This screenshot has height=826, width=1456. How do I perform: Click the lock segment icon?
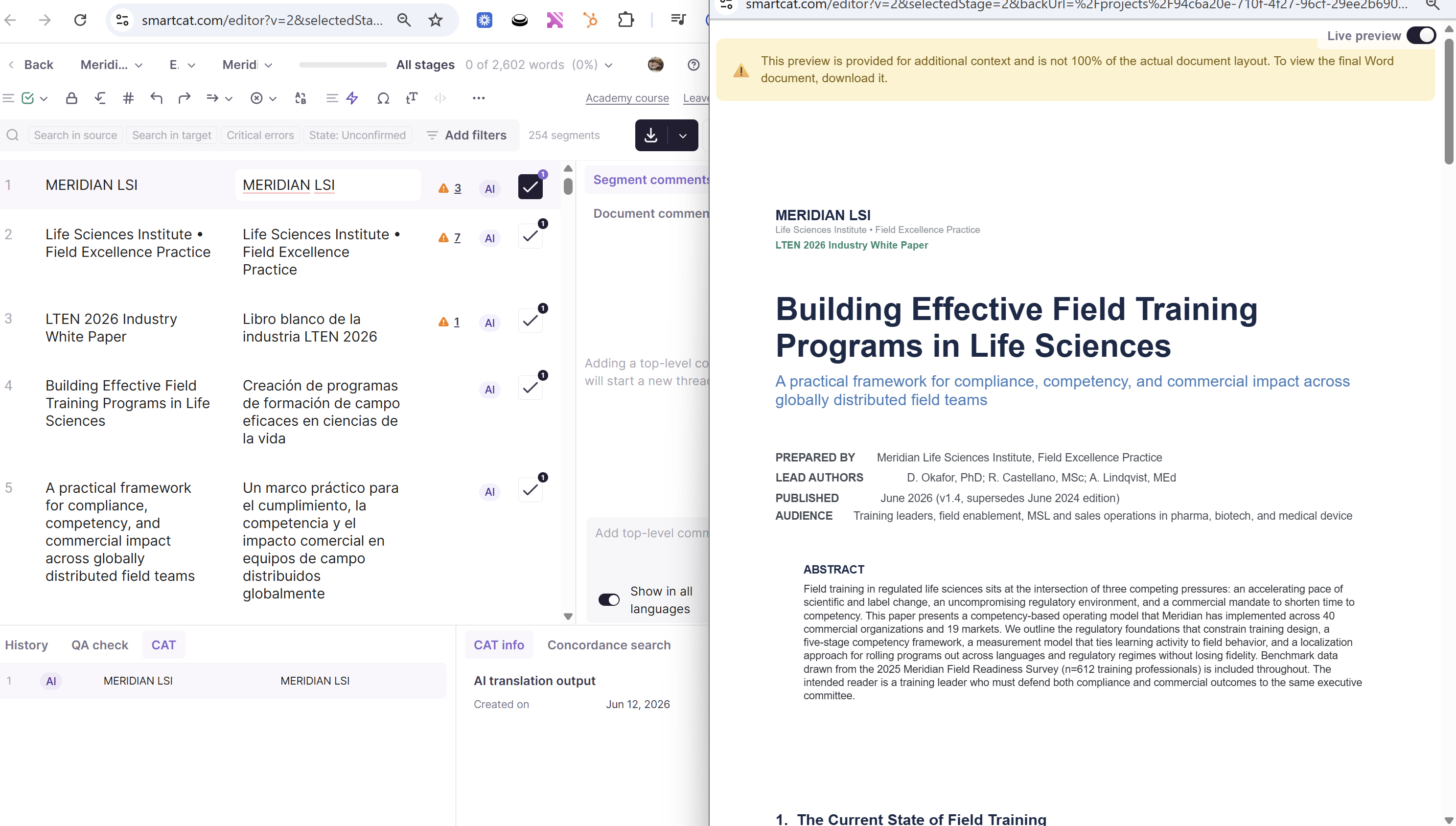coord(71,98)
